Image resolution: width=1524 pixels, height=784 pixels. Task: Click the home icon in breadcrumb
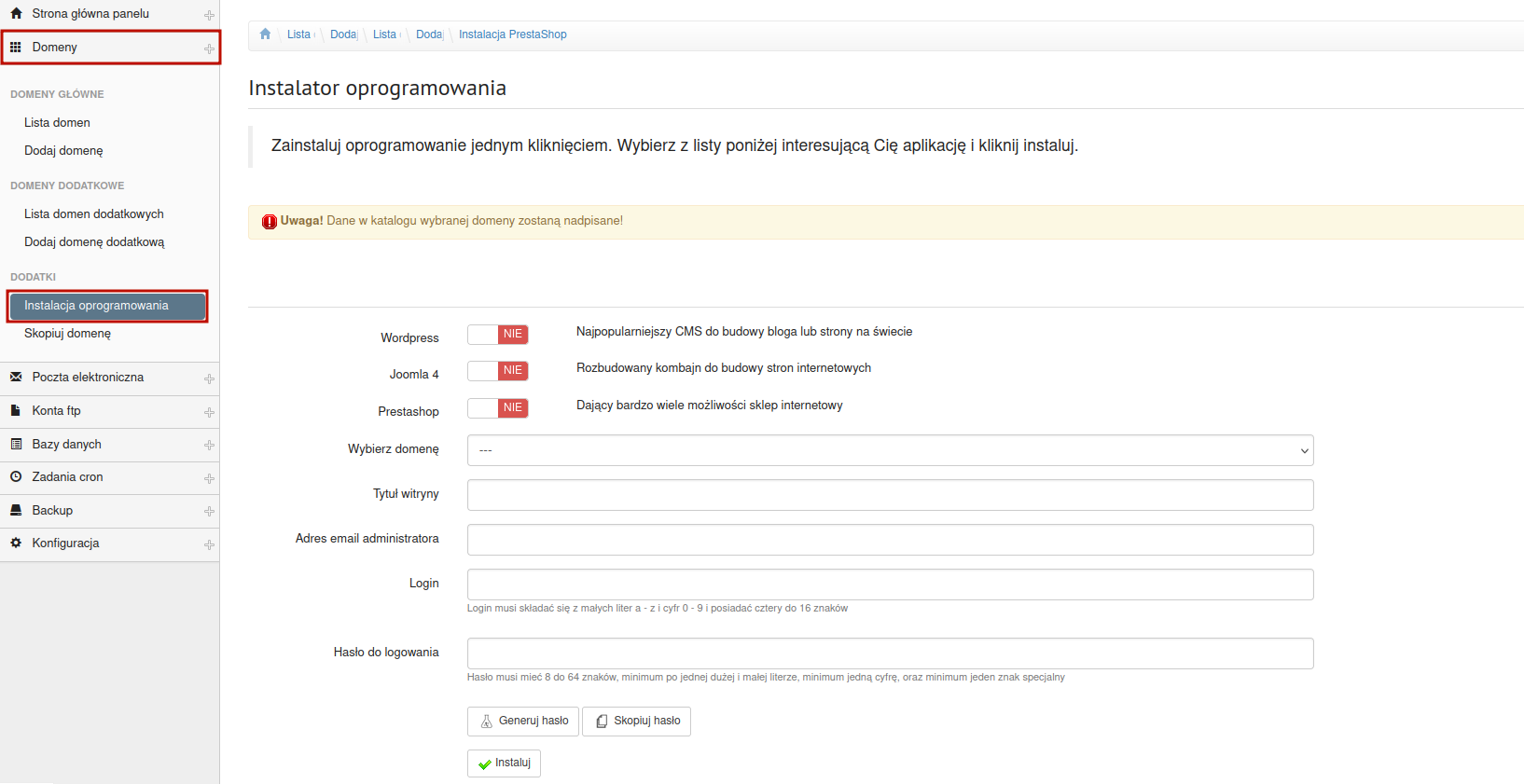265,34
